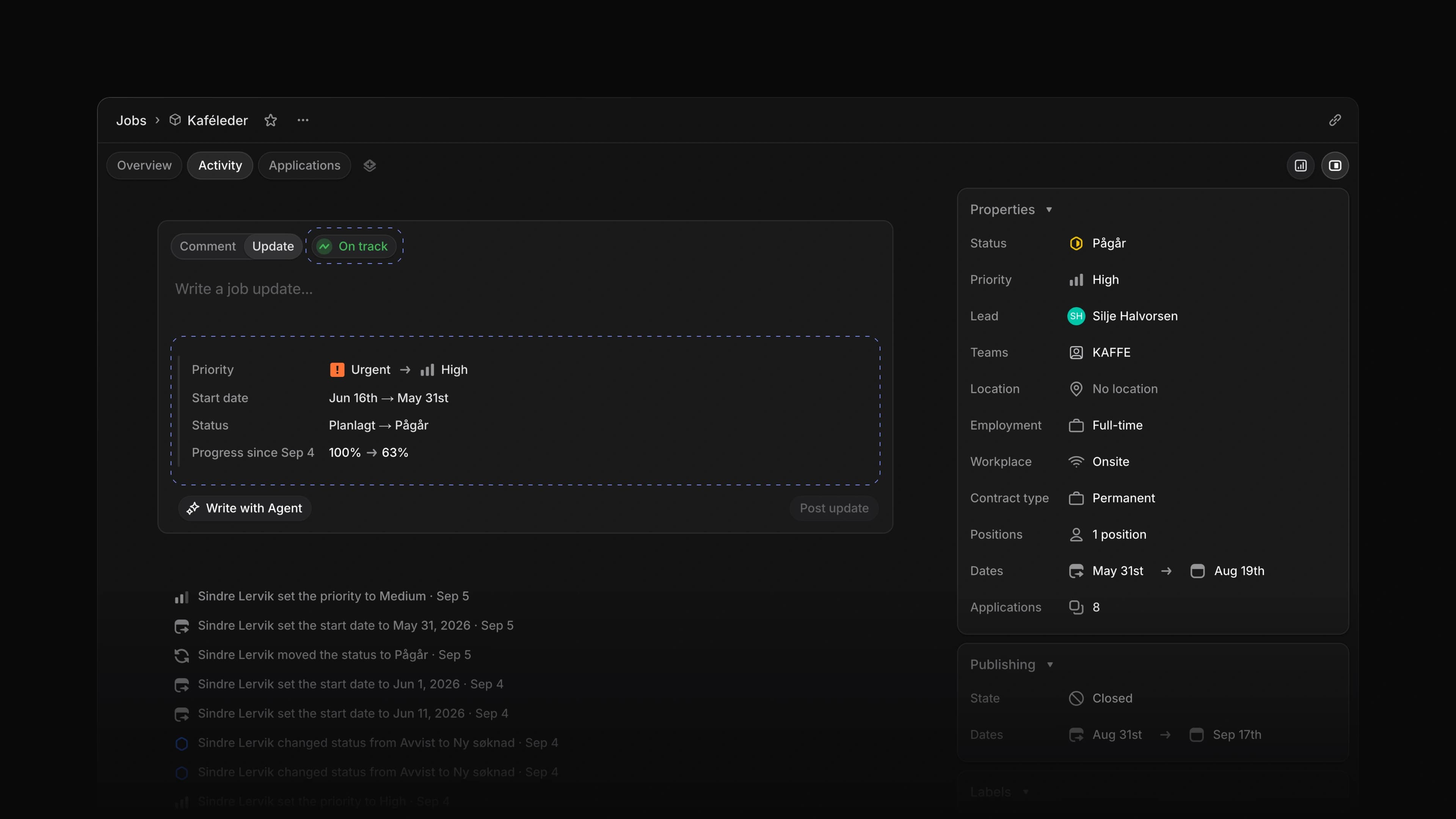Click the Urgent priority orange badge
1456x819 pixels.
click(x=337, y=370)
